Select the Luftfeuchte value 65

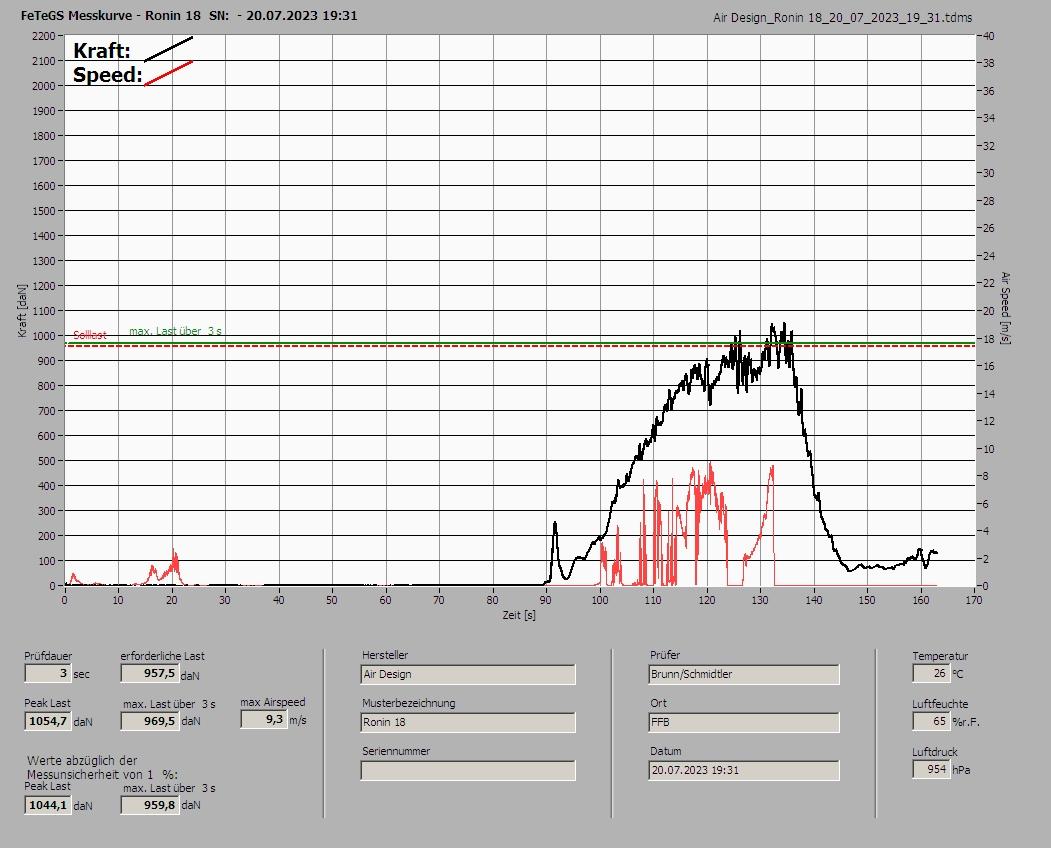click(x=931, y=721)
